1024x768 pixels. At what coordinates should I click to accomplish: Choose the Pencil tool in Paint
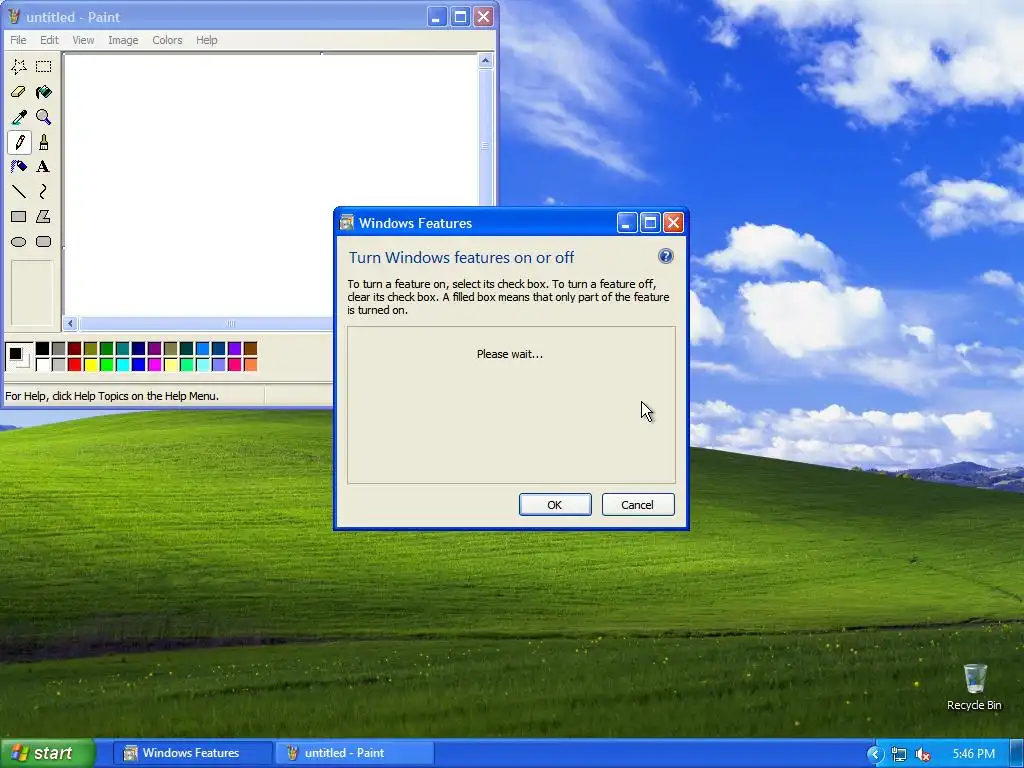[18, 142]
